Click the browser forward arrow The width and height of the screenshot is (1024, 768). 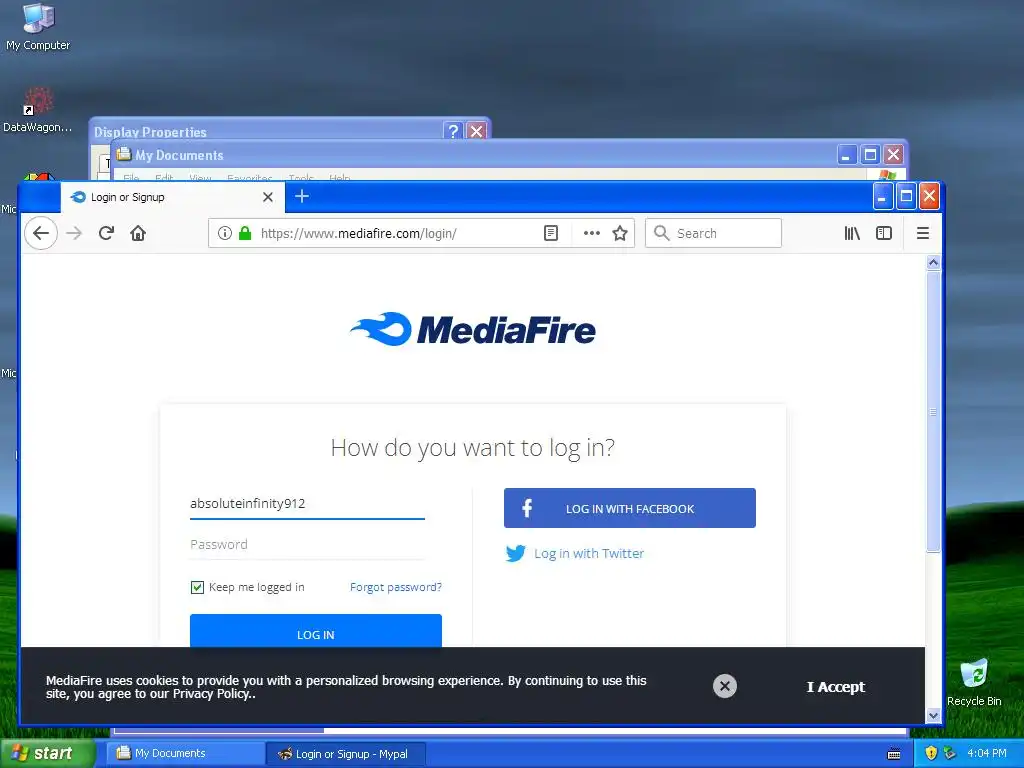click(74, 233)
